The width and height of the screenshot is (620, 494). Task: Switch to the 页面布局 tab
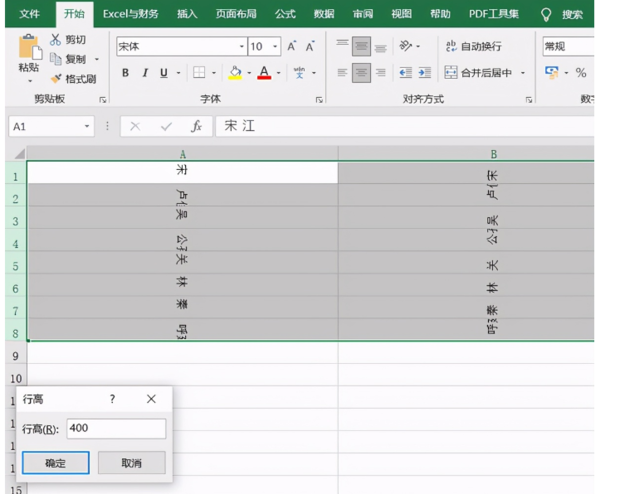click(236, 14)
